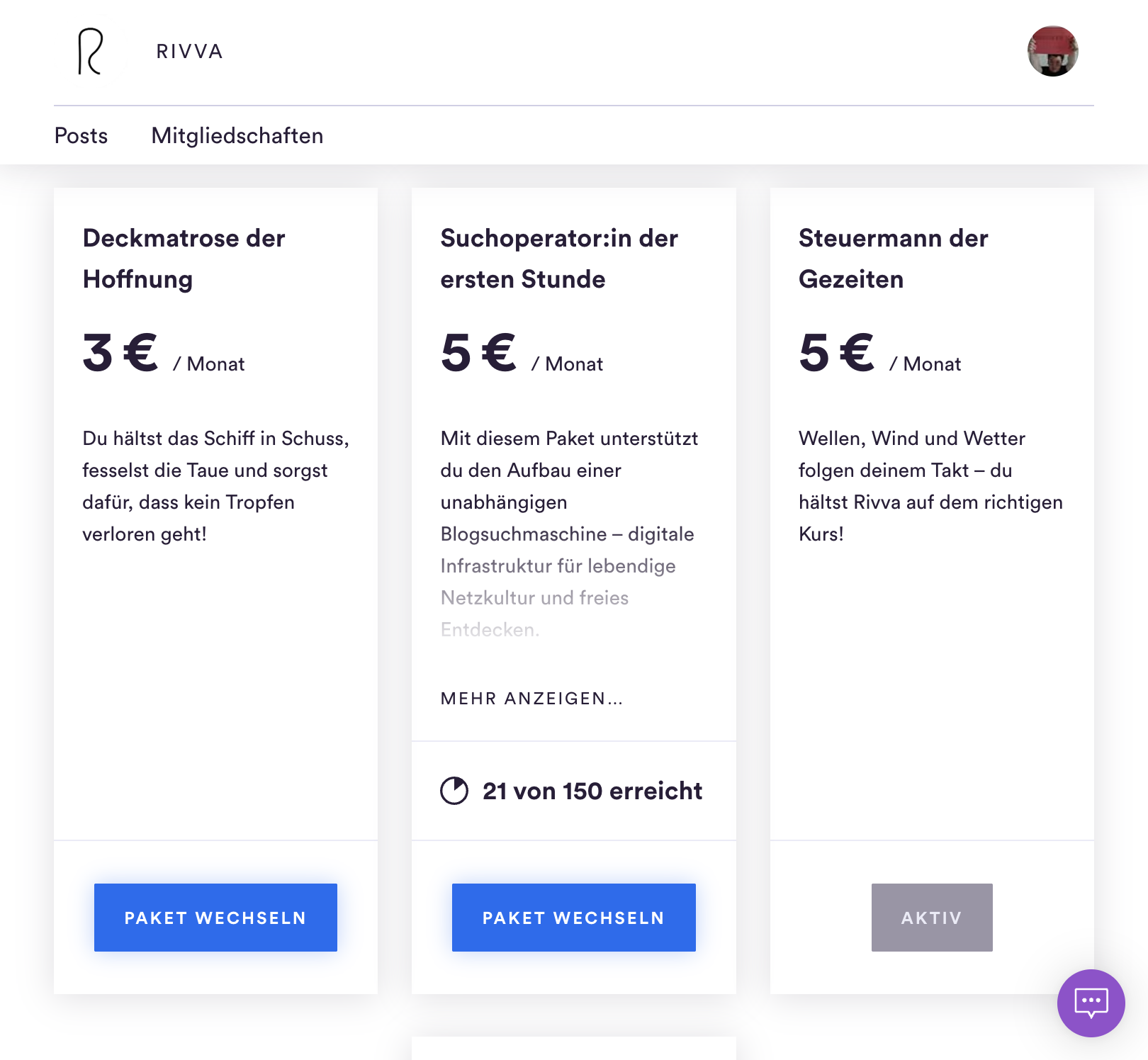Image resolution: width=1148 pixels, height=1060 pixels.
Task: Click the "Wellen, Wind und Wetter" description
Action: 930,486
